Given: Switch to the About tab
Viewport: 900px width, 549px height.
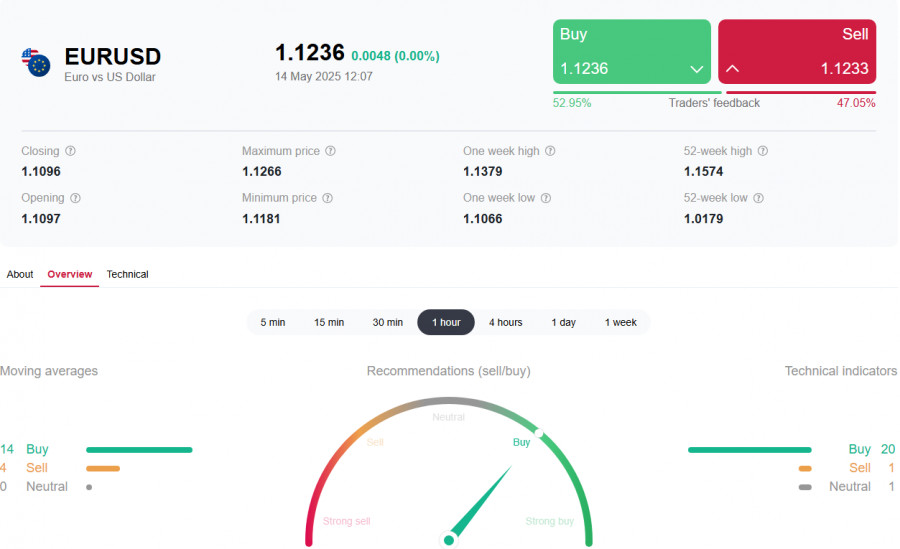Looking at the screenshot, I should click(20, 274).
